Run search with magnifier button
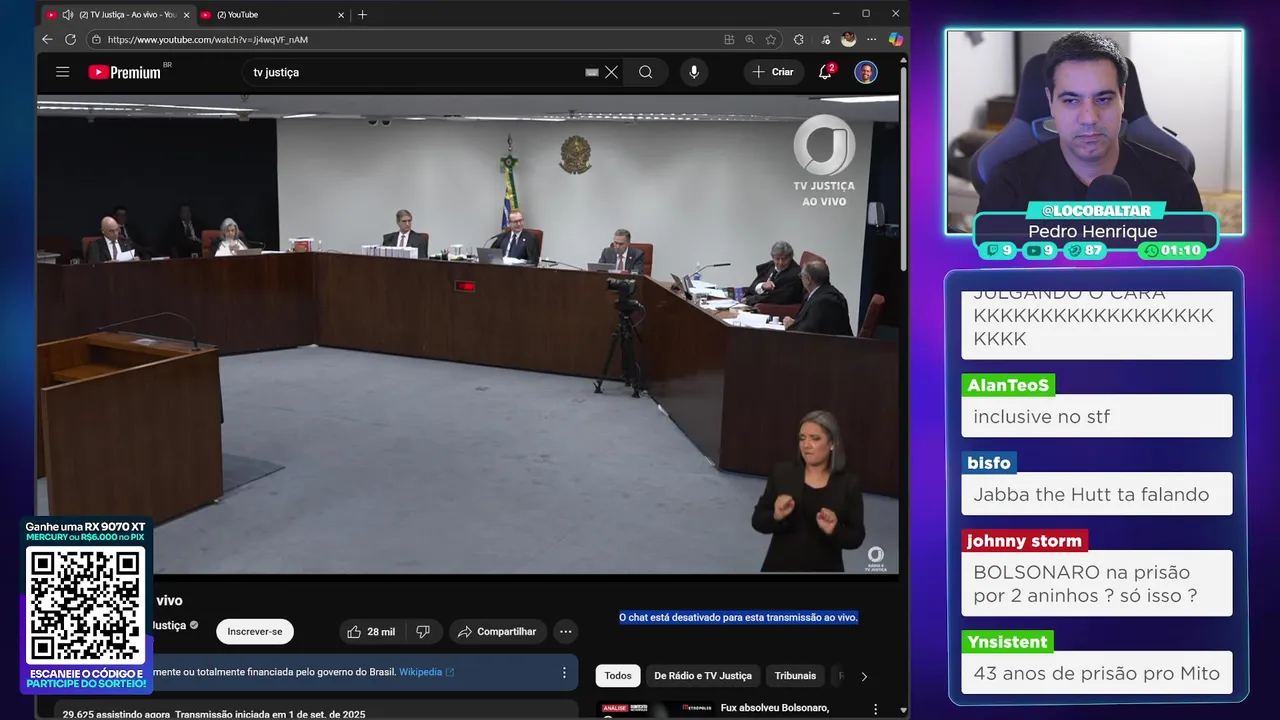1280x720 pixels. (x=646, y=72)
